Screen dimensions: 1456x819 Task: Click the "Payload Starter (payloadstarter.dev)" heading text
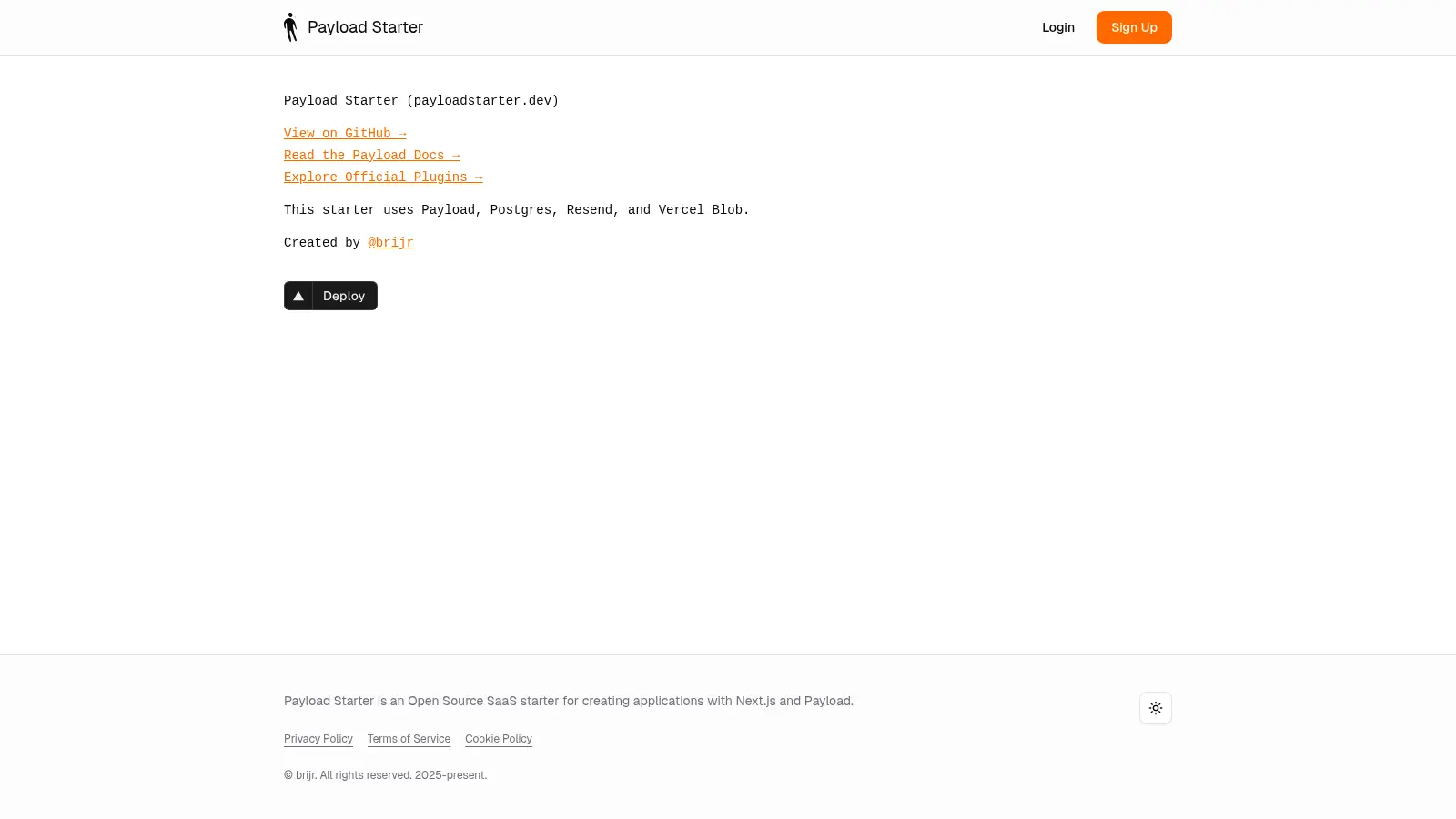point(421,101)
